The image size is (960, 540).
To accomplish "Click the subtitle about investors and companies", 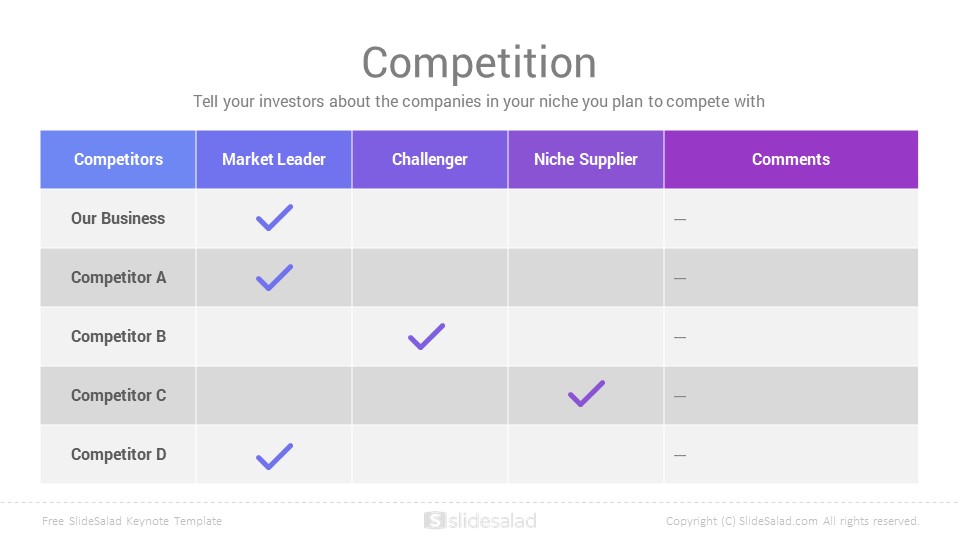I will coord(479,101).
